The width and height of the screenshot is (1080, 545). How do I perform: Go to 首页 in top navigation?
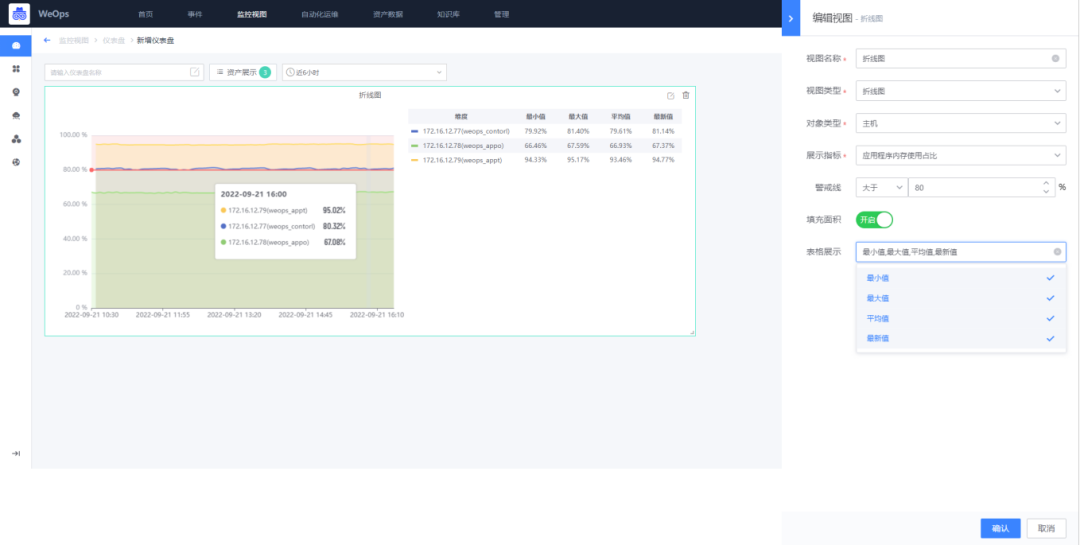(145, 14)
